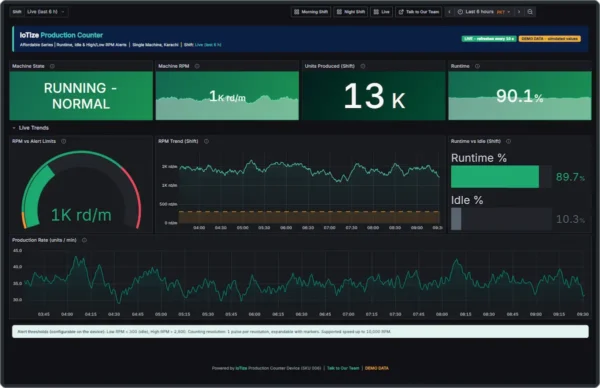This screenshot has height=388, width=600.
Task: Click the orange DEMO DATA simulated values badge
Action: 549,39
